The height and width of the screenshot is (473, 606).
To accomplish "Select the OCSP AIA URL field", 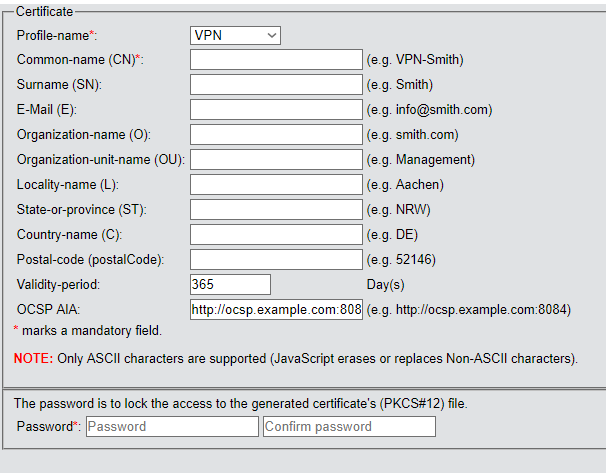I will coord(276,310).
